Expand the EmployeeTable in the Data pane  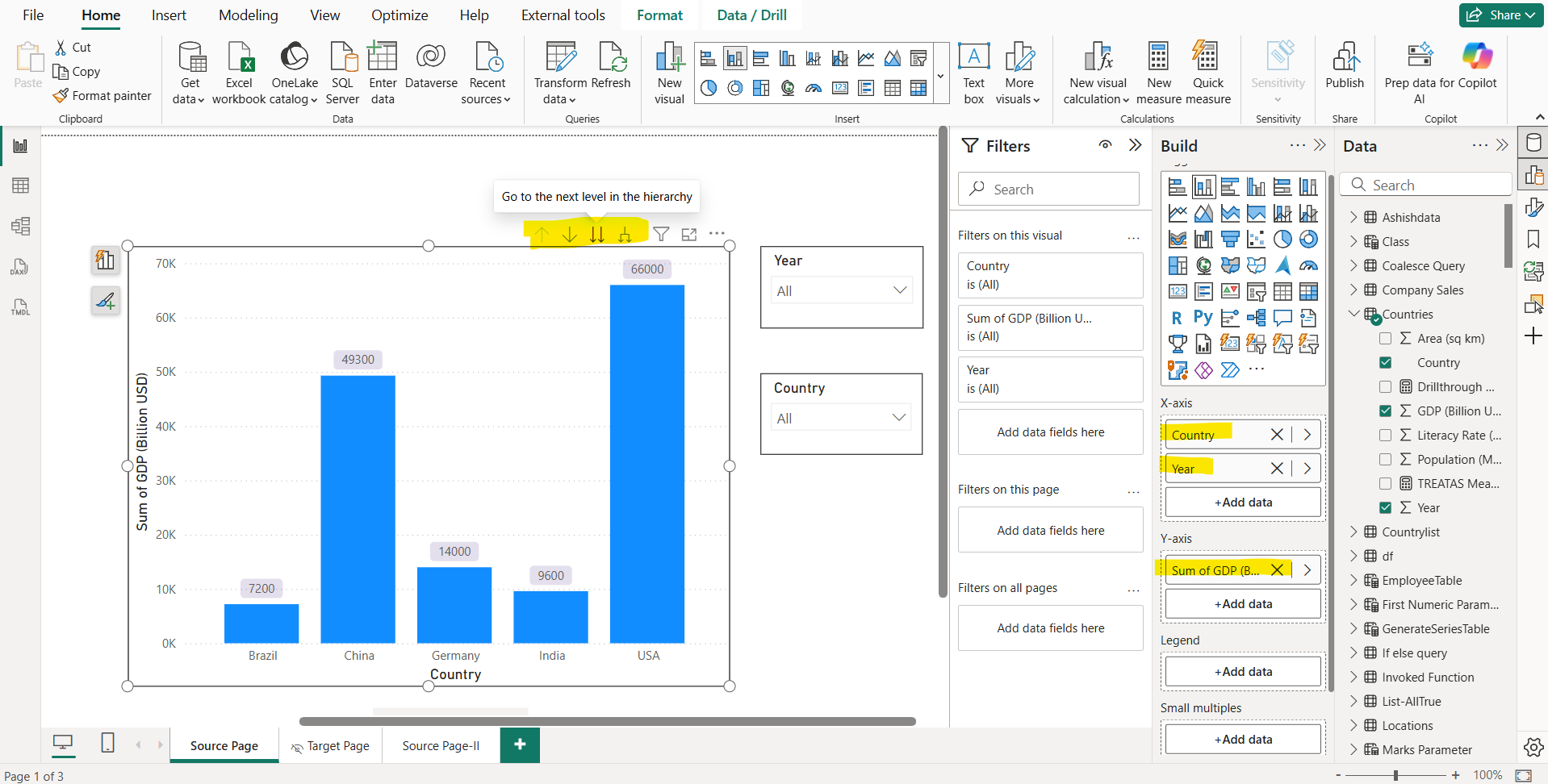(1354, 580)
